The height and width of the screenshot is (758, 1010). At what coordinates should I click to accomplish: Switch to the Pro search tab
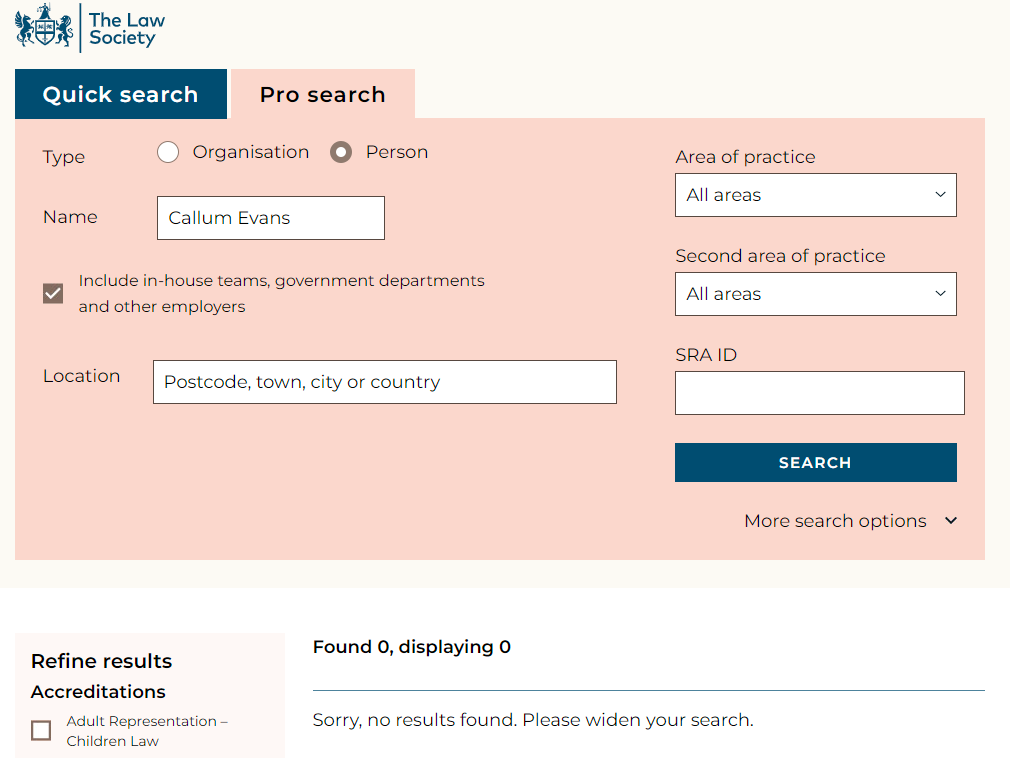tap(323, 94)
